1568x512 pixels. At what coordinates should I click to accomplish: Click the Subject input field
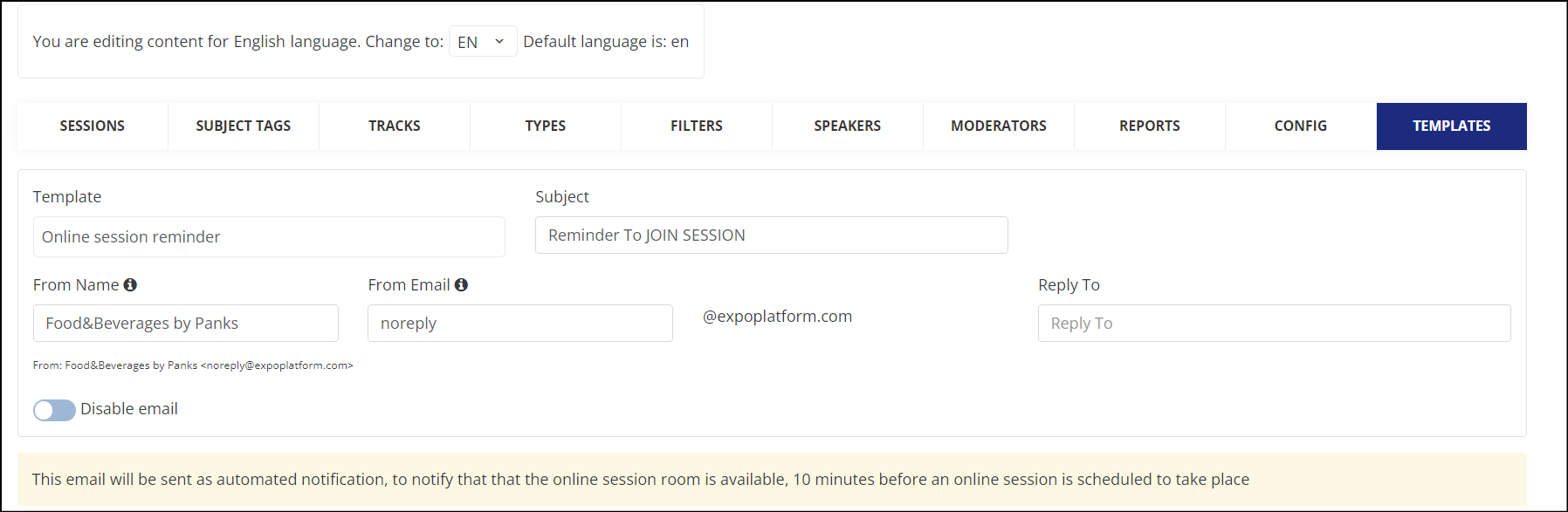(772, 236)
